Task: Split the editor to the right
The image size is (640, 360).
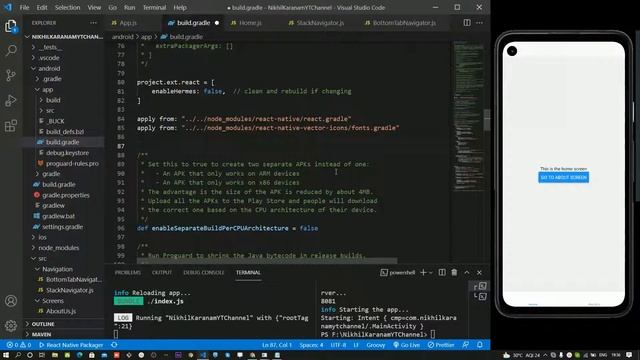Action: tap(467, 23)
